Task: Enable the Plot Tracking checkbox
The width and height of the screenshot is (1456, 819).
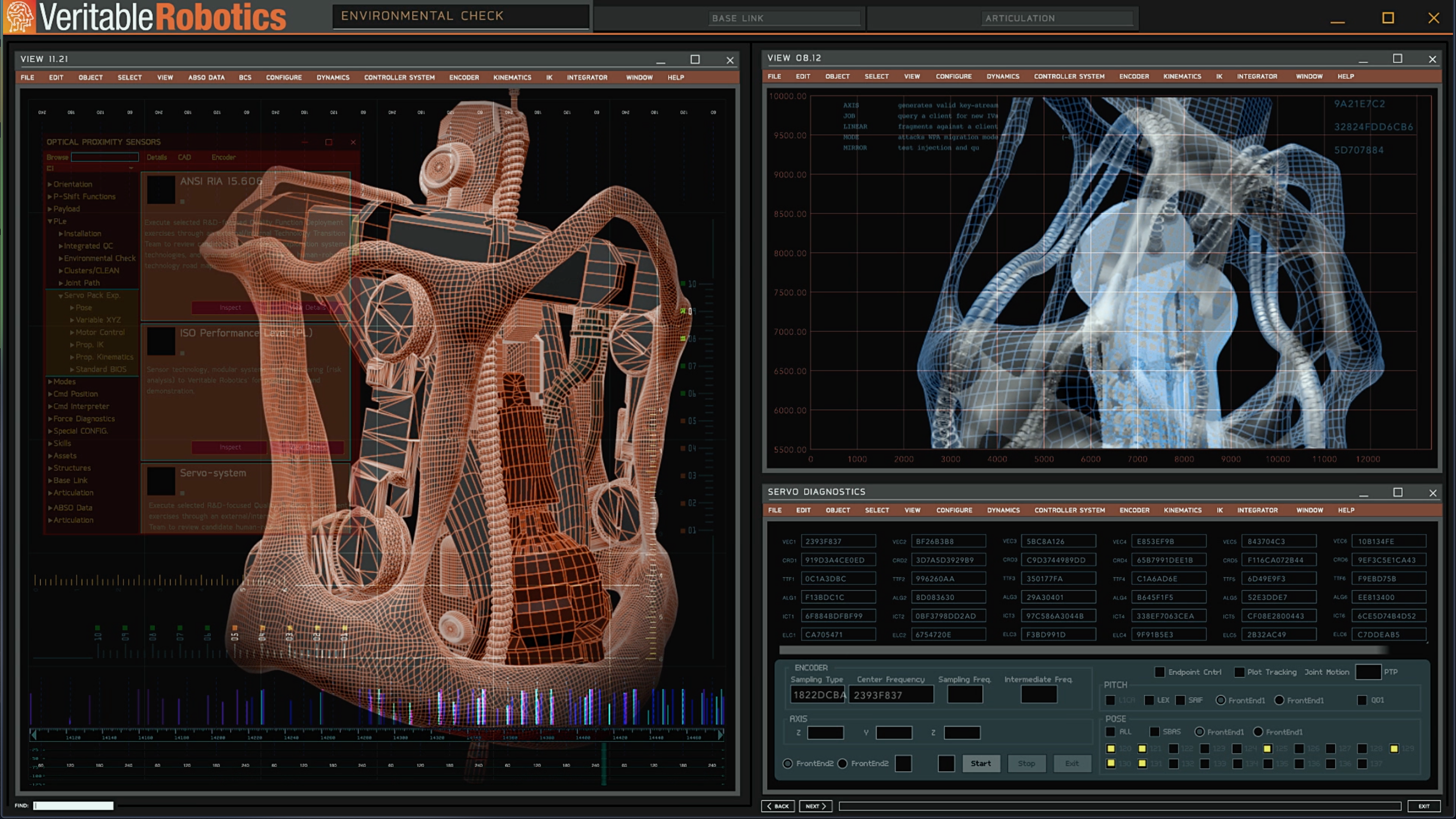Action: point(1239,672)
